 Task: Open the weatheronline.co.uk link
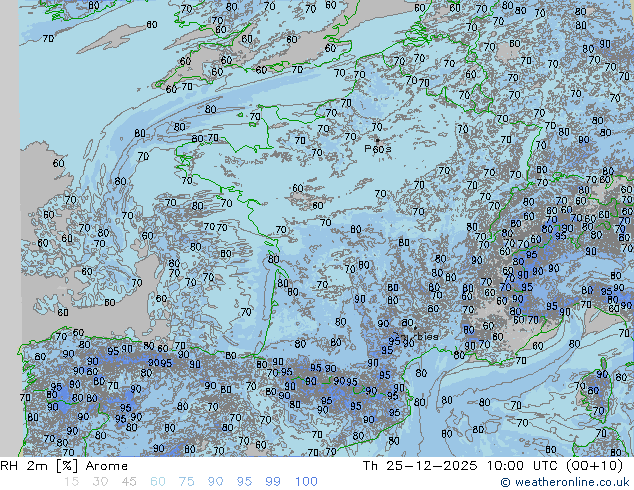[x=571, y=482]
